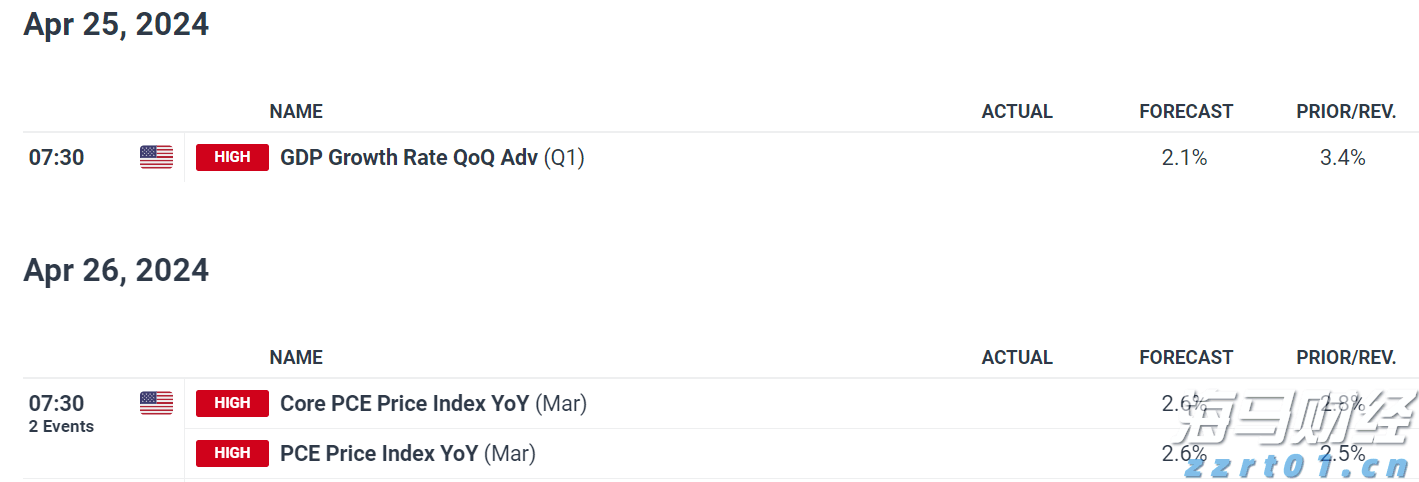Click the 3.4% prior value for GDP
This screenshot has height=482, width=1419.
pyautogui.click(x=1343, y=157)
